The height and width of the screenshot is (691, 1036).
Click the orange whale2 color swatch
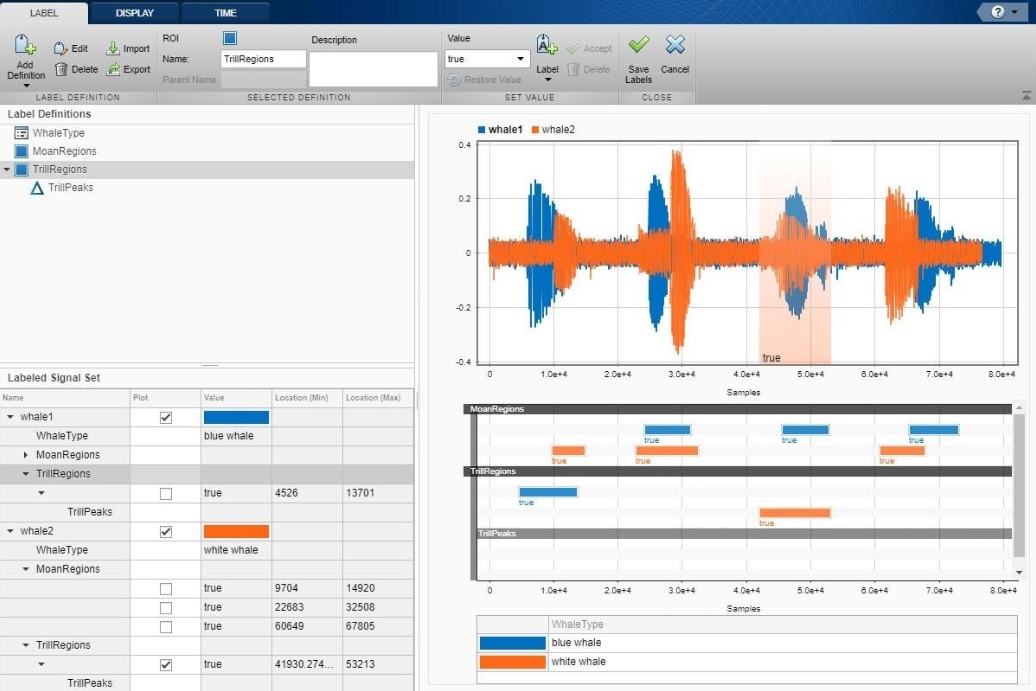click(x=236, y=531)
